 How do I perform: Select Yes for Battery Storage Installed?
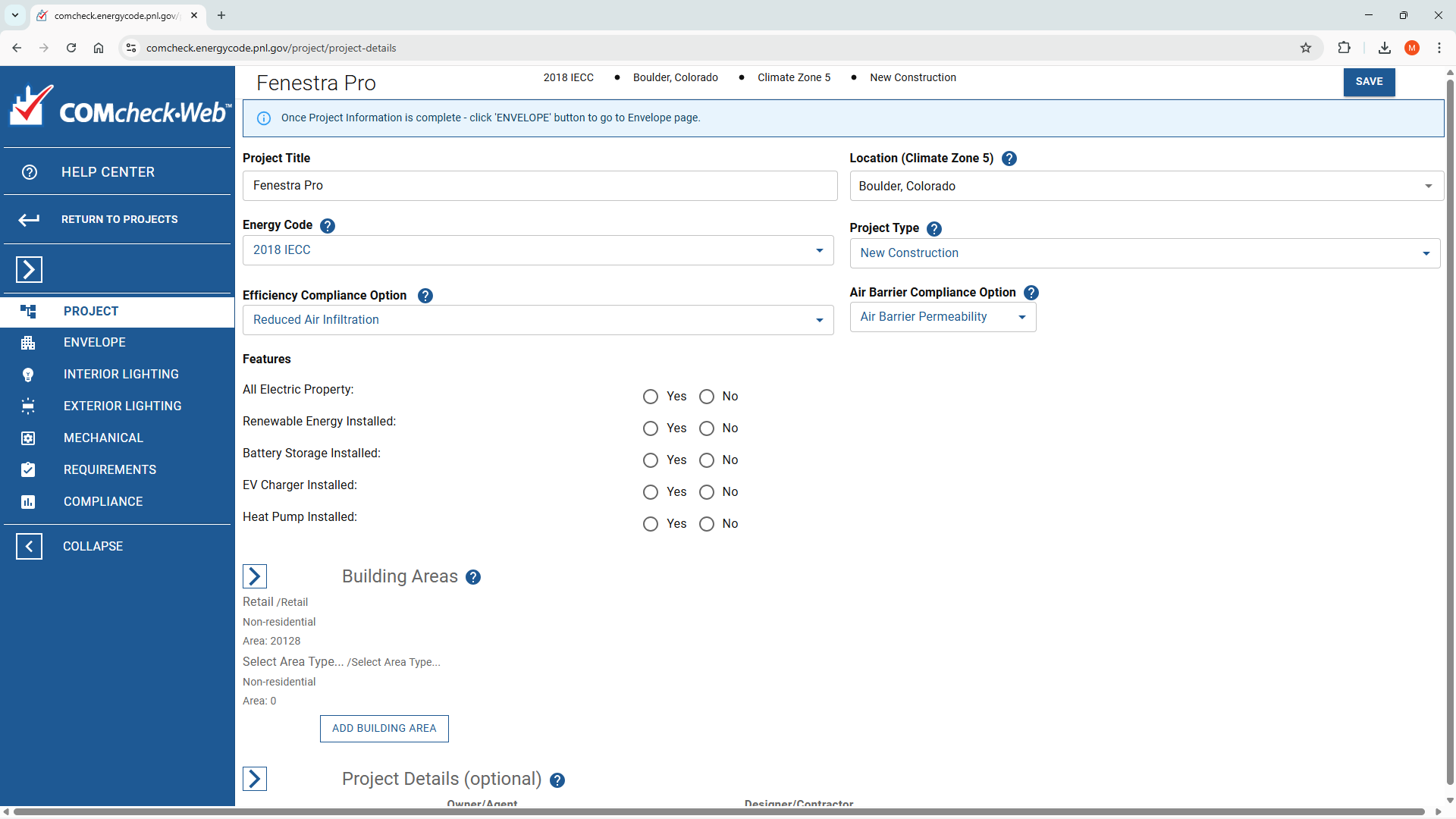pyautogui.click(x=651, y=460)
